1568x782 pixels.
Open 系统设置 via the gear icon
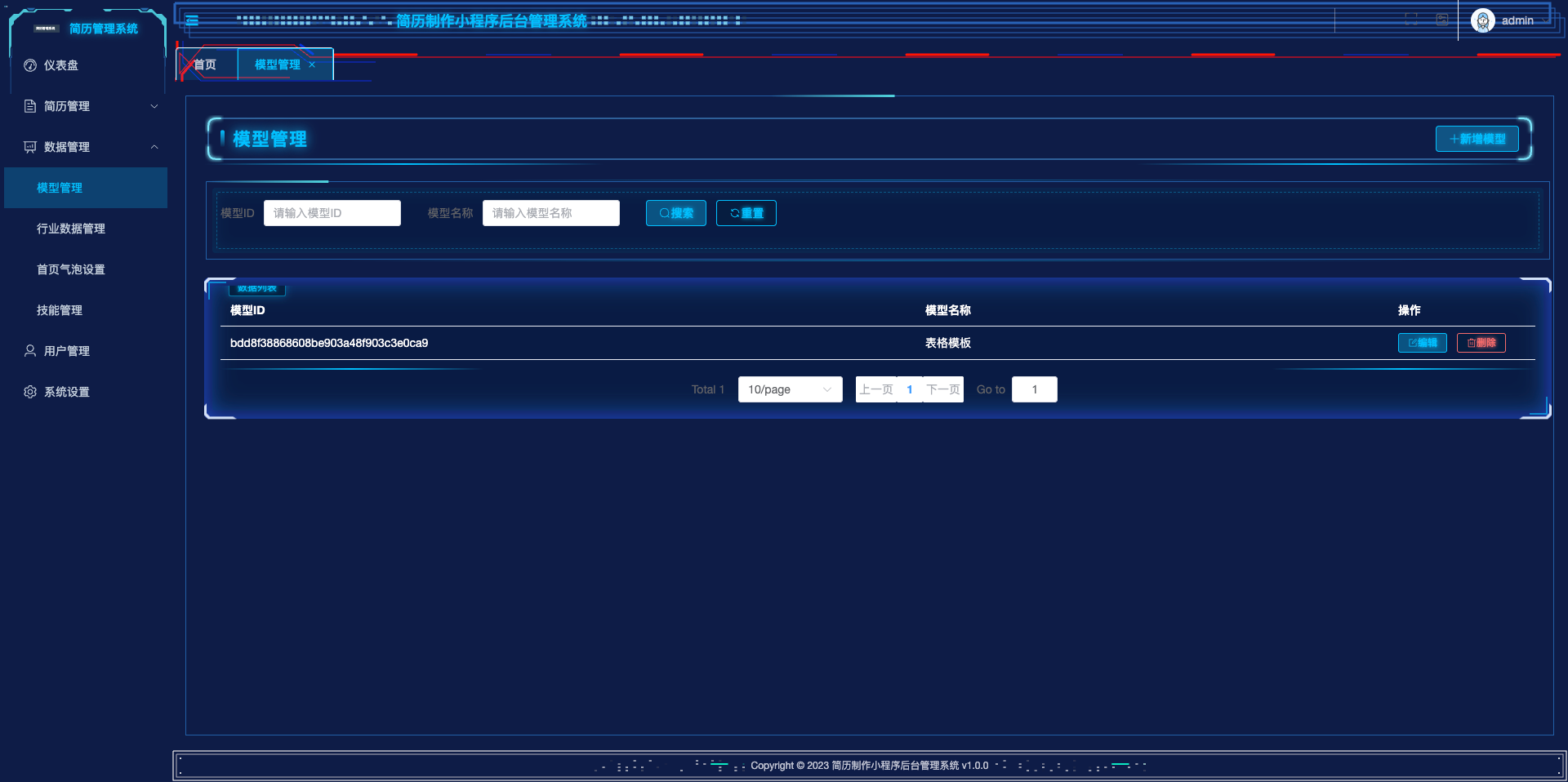point(29,392)
